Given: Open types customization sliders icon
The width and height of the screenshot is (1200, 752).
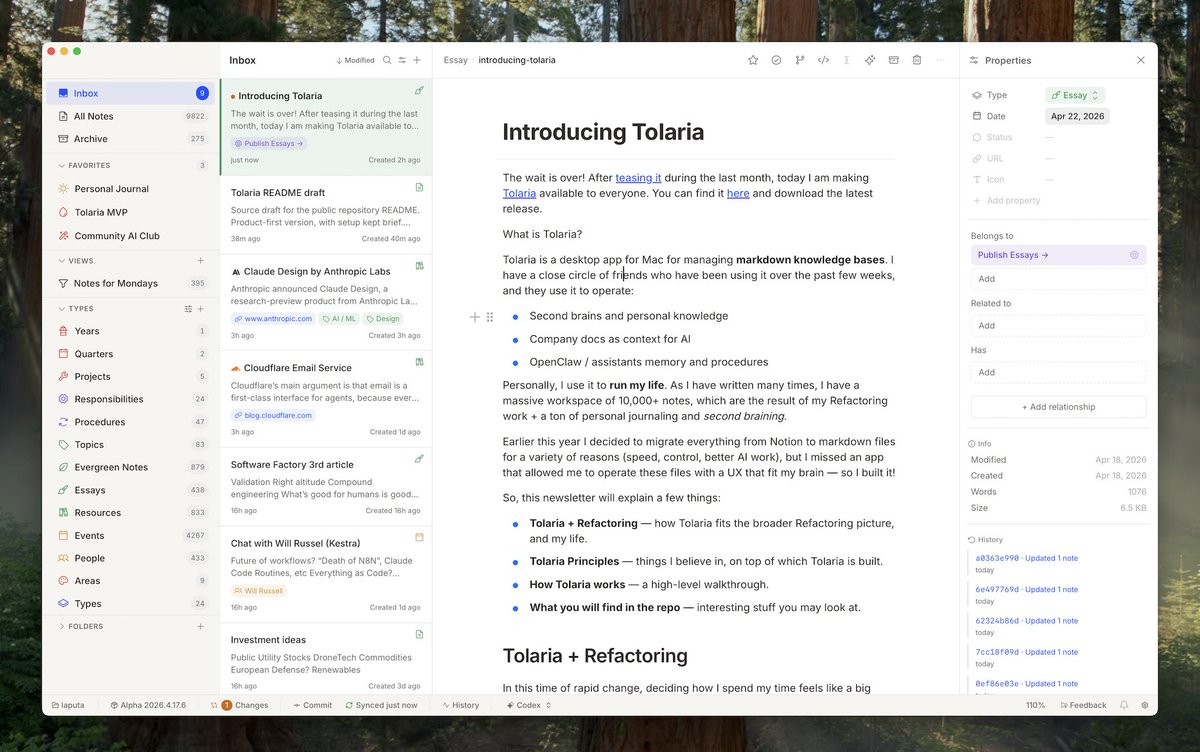Looking at the screenshot, I should [188, 309].
